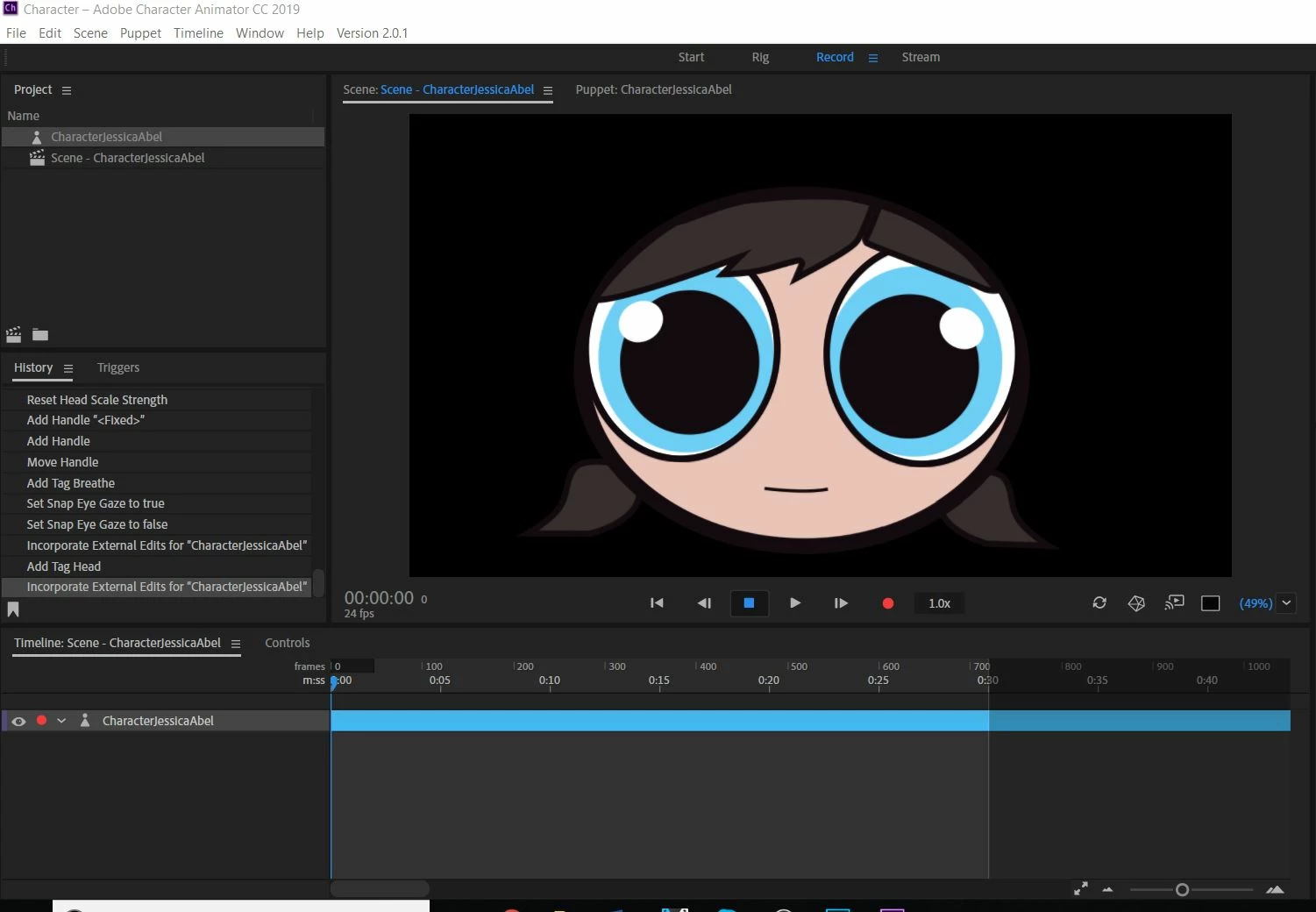
Task: Open Record workspace menu icon
Action: pyautogui.click(x=873, y=58)
